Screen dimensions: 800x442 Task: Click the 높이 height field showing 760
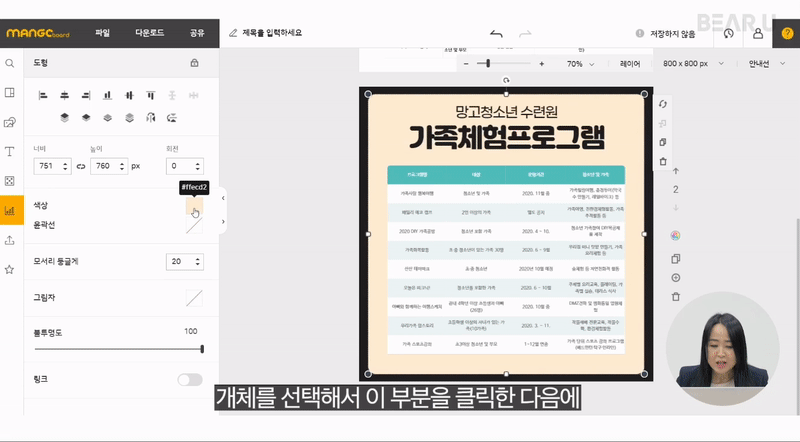point(109,166)
